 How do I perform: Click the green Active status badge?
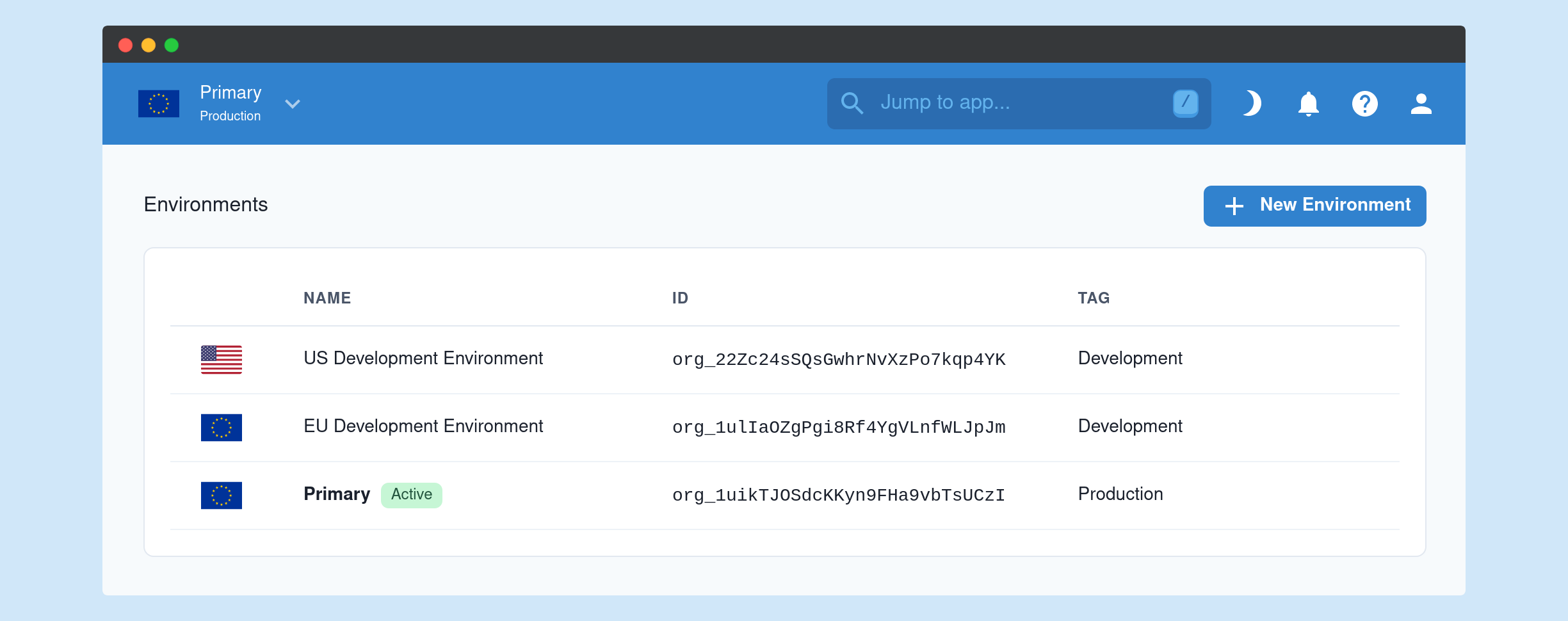(411, 495)
